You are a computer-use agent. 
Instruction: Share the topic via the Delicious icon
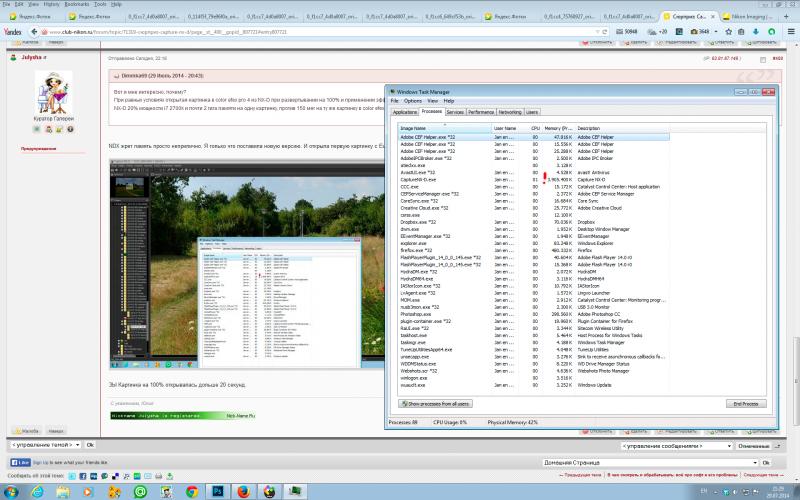click(x=115, y=476)
